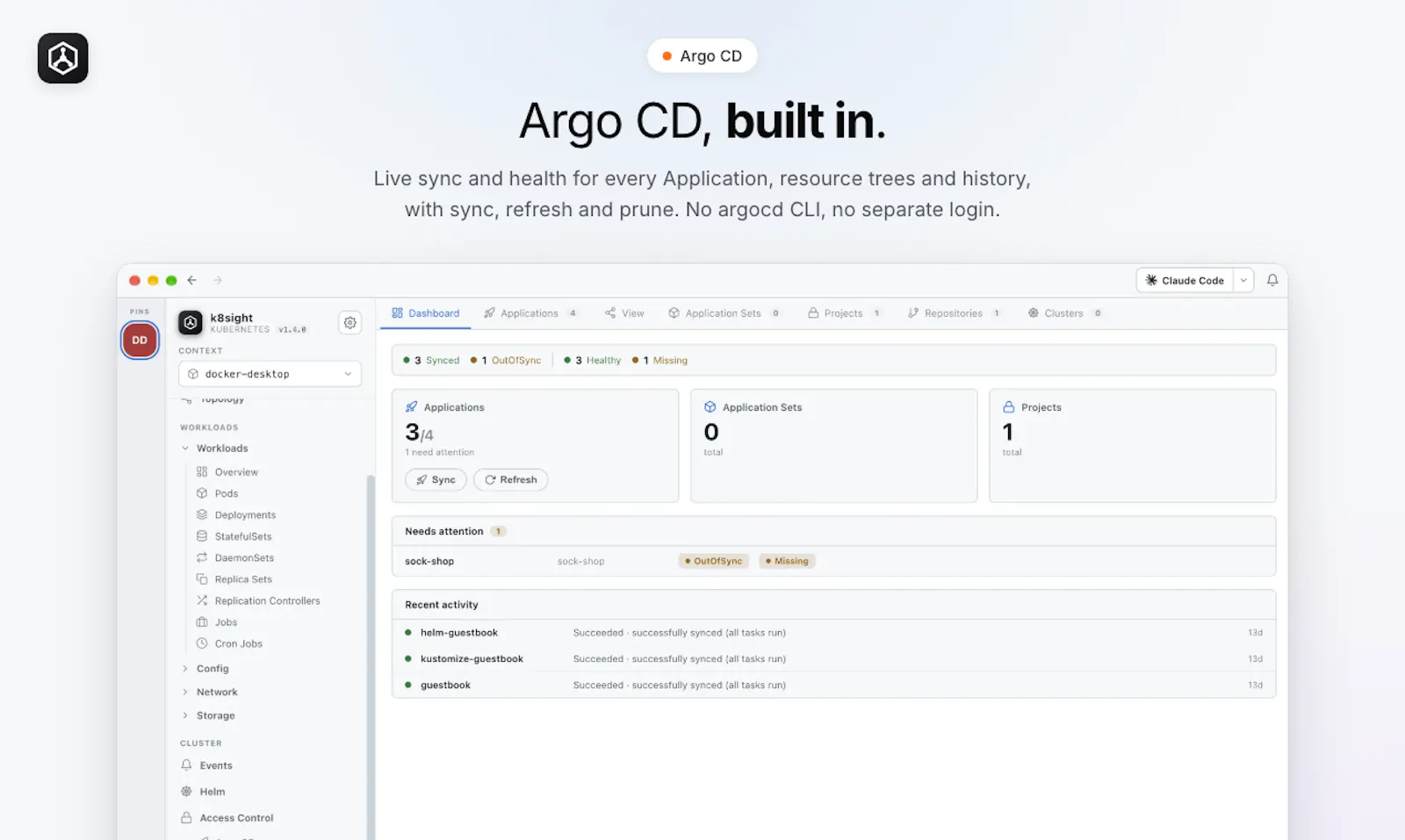
Task: Click the OutOfSync badge on sock-shop
Action: pos(714,561)
